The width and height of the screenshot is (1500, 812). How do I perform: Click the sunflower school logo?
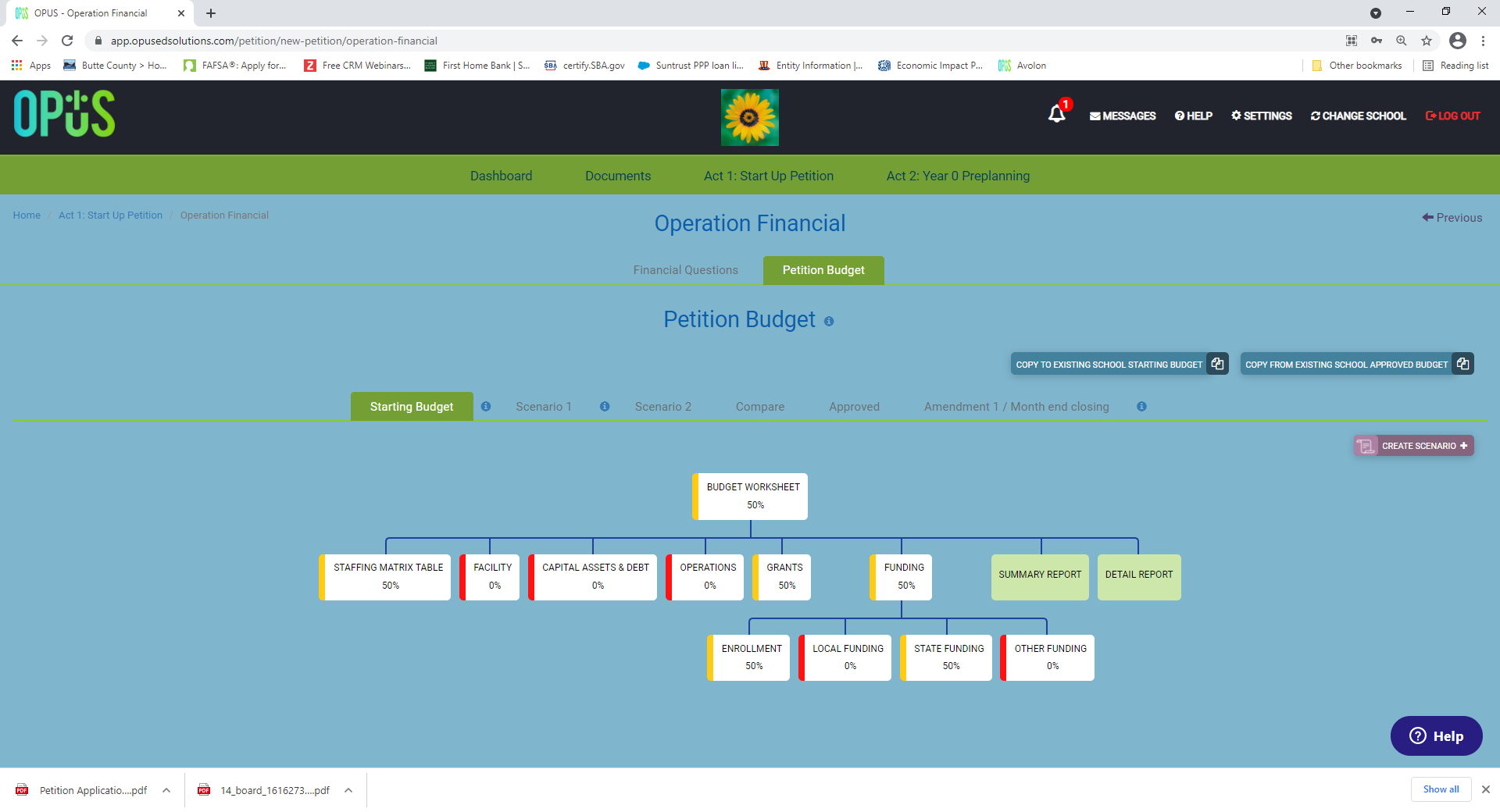[750, 117]
